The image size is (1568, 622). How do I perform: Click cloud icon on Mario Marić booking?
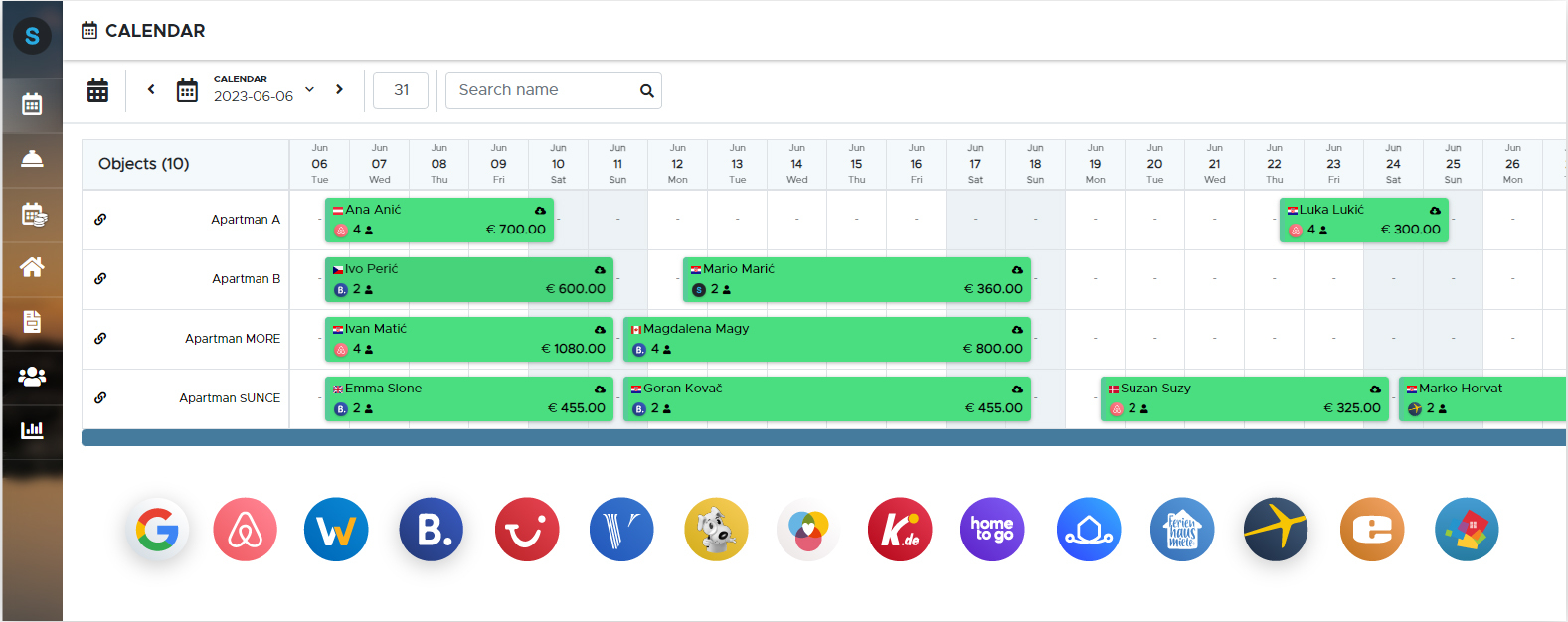(x=1017, y=270)
